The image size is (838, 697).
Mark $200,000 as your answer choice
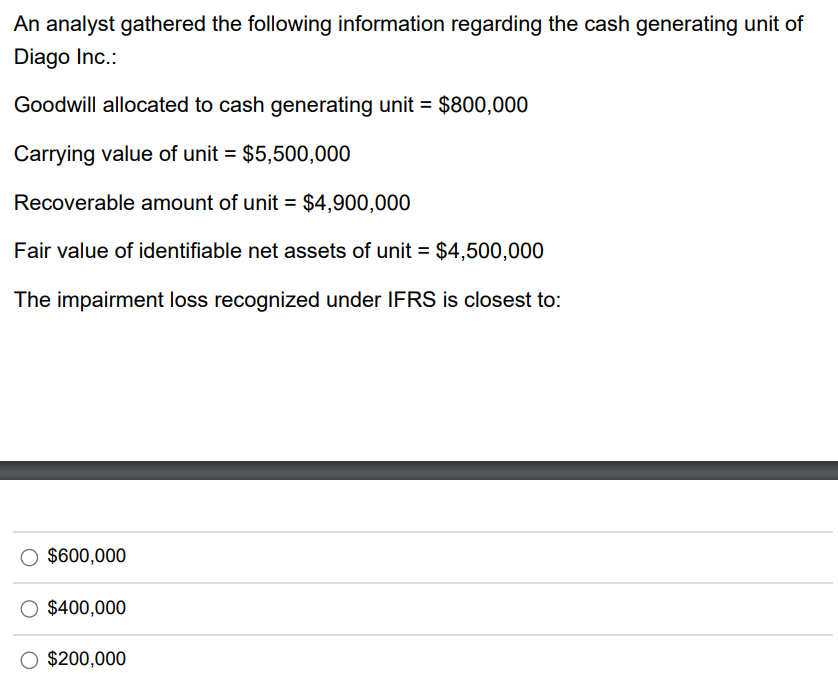tap(28, 659)
